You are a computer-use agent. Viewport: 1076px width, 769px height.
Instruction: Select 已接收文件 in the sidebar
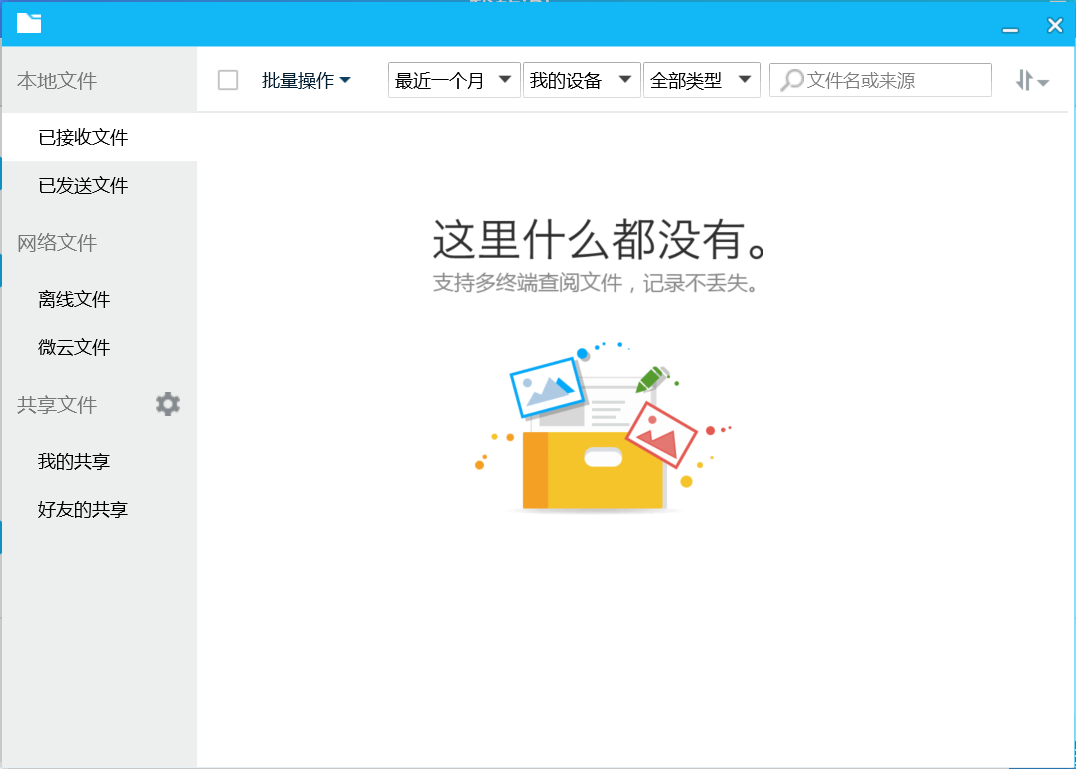pyautogui.click(x=83, y=137)
